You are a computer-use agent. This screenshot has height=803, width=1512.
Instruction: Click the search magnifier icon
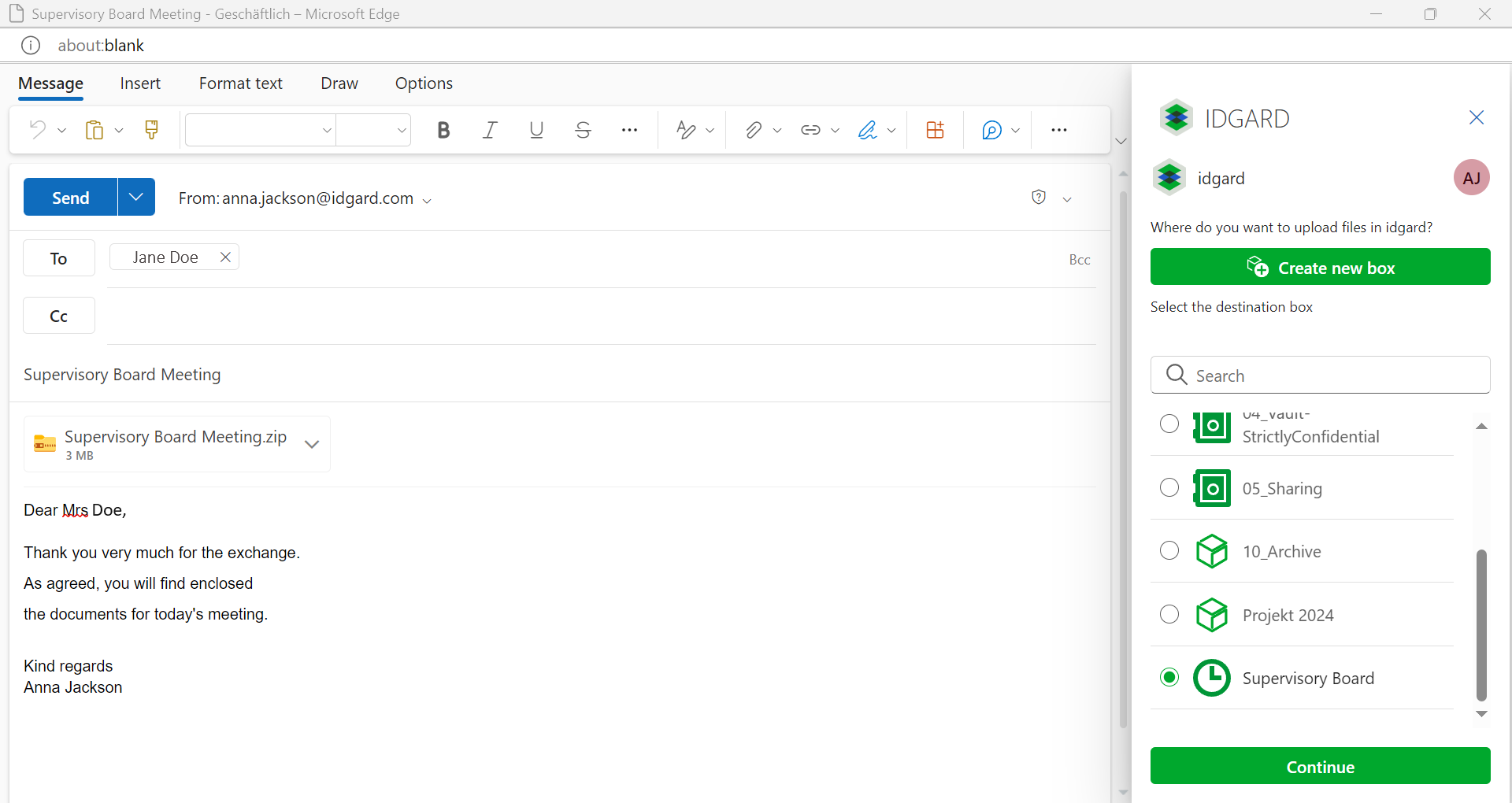coord(1177,375)
